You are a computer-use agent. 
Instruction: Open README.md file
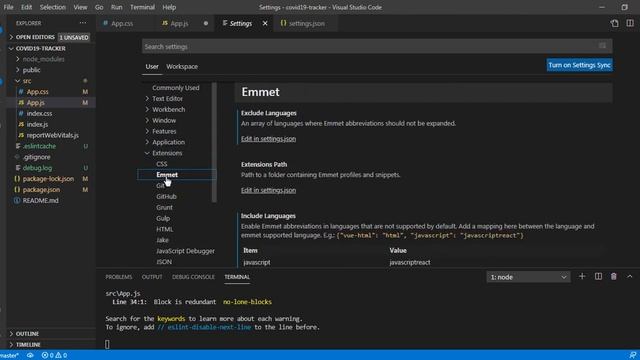pyautogui.click(x=40, y=200)
